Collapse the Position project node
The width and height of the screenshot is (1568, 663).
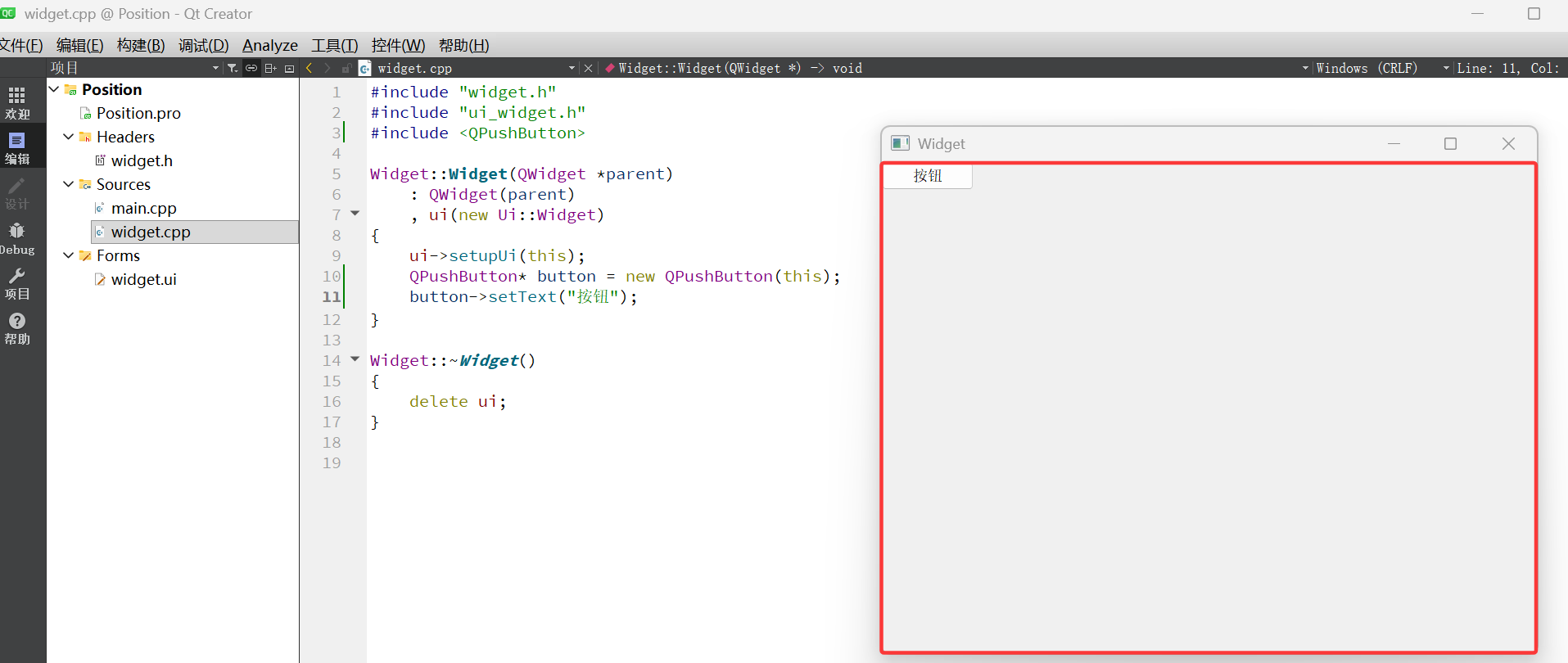(54, 89)
